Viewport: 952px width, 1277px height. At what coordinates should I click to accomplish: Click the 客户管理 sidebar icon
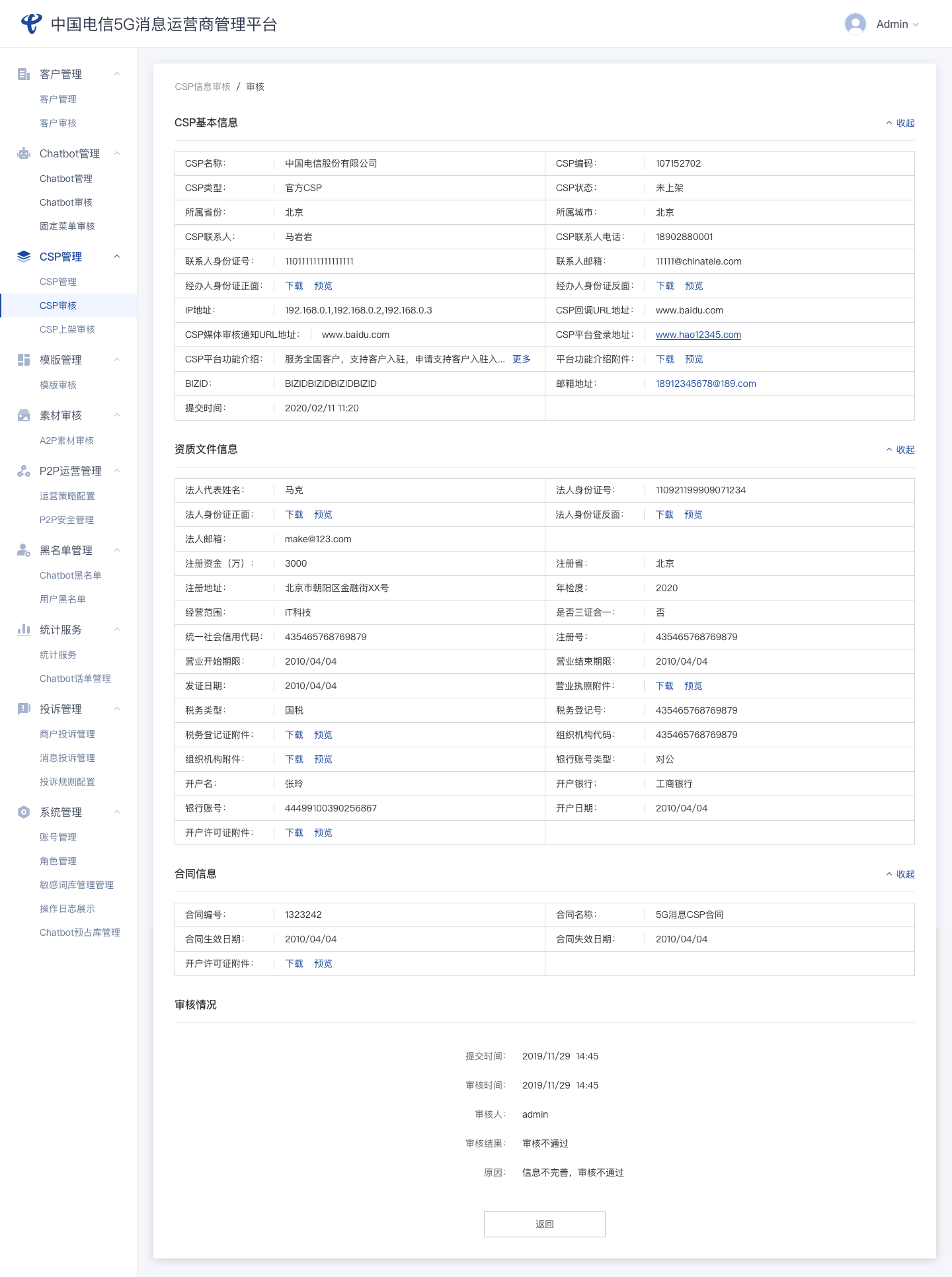(24, 74)
